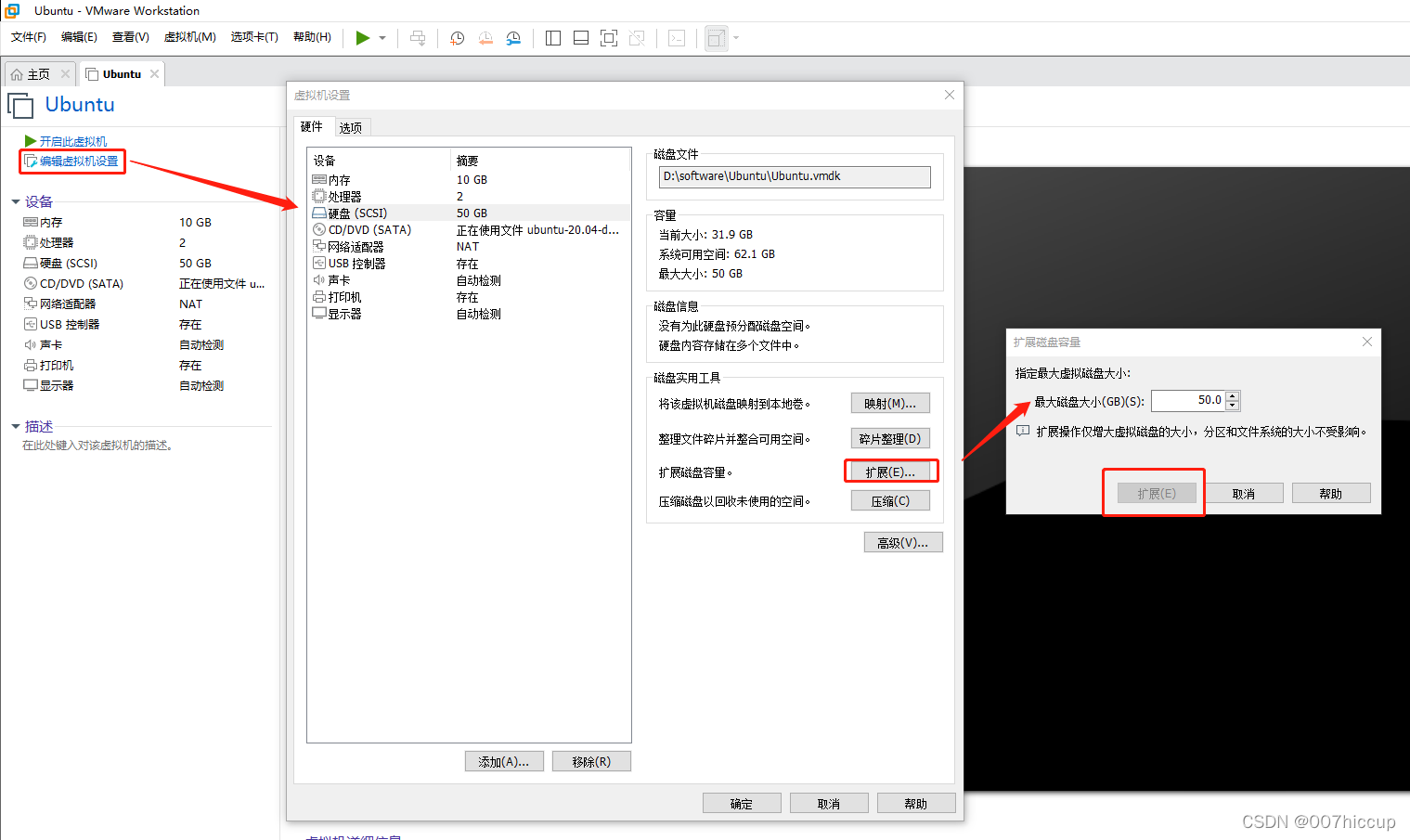Select 打印机 row in settings device list
Image resolution: width=1410 pixels, height=840 pixels.
coord(469,297)
